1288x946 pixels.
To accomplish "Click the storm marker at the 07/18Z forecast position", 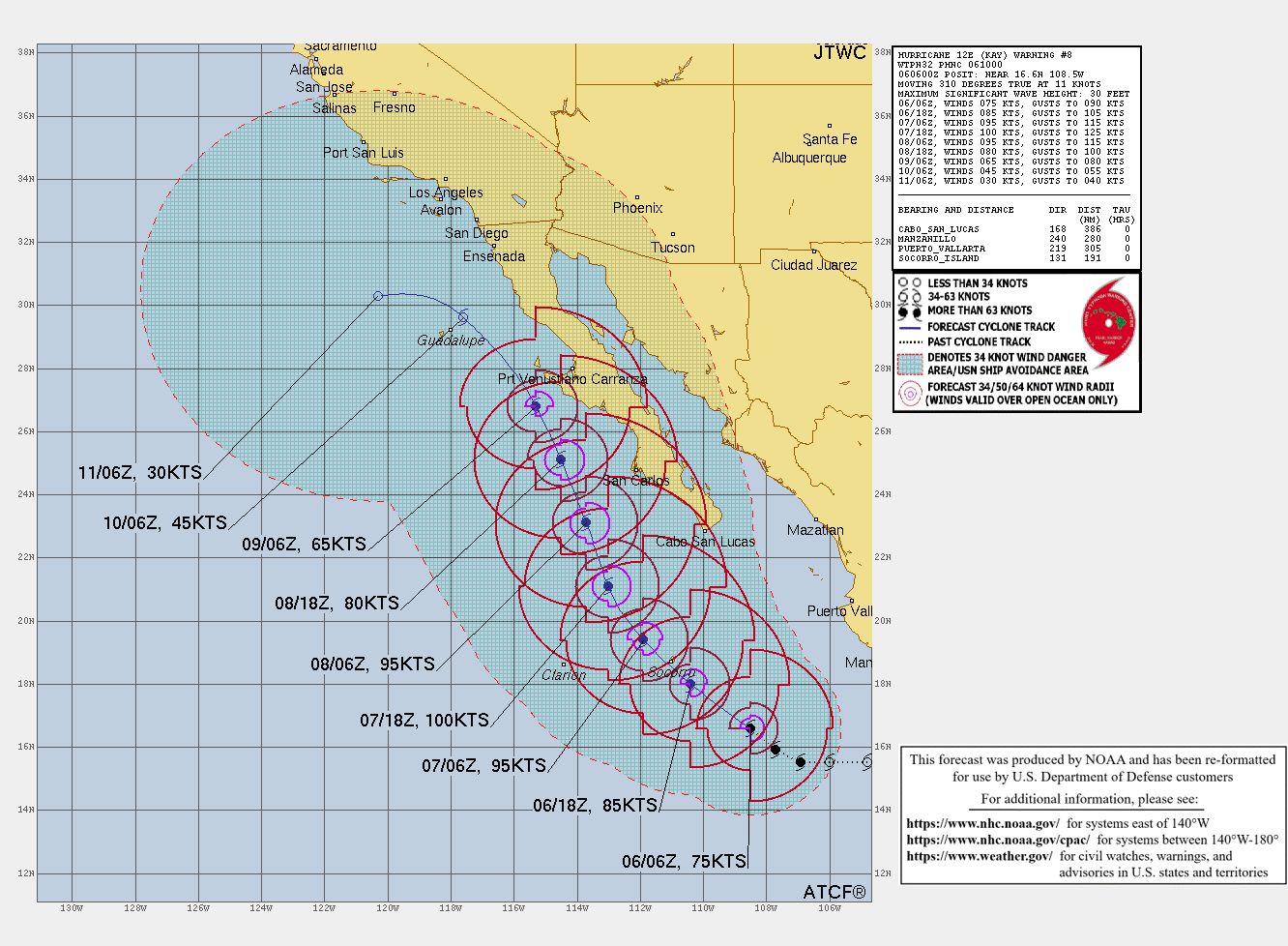I will (608, 586).
